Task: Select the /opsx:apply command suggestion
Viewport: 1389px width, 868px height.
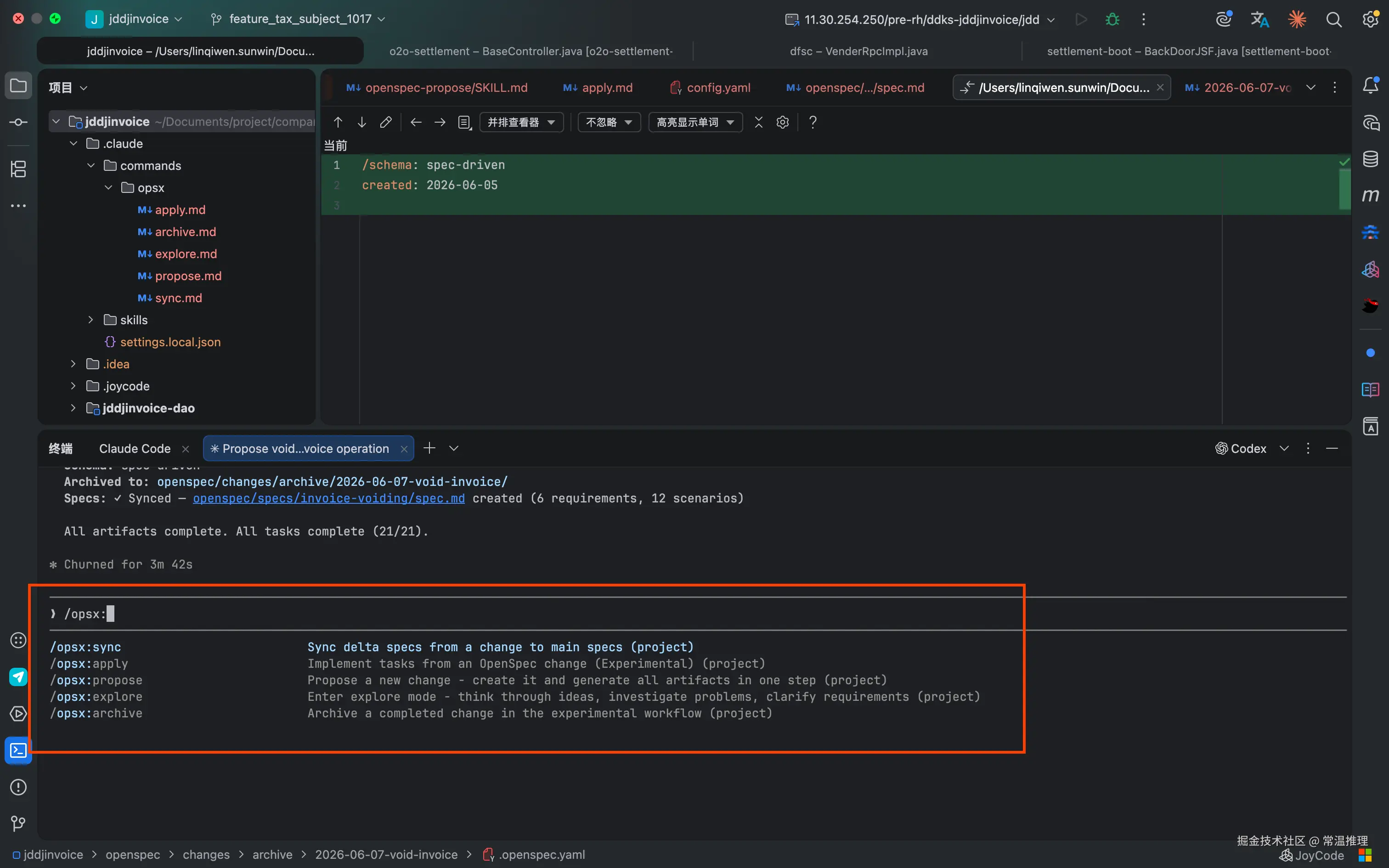Action: coord(89,664)
